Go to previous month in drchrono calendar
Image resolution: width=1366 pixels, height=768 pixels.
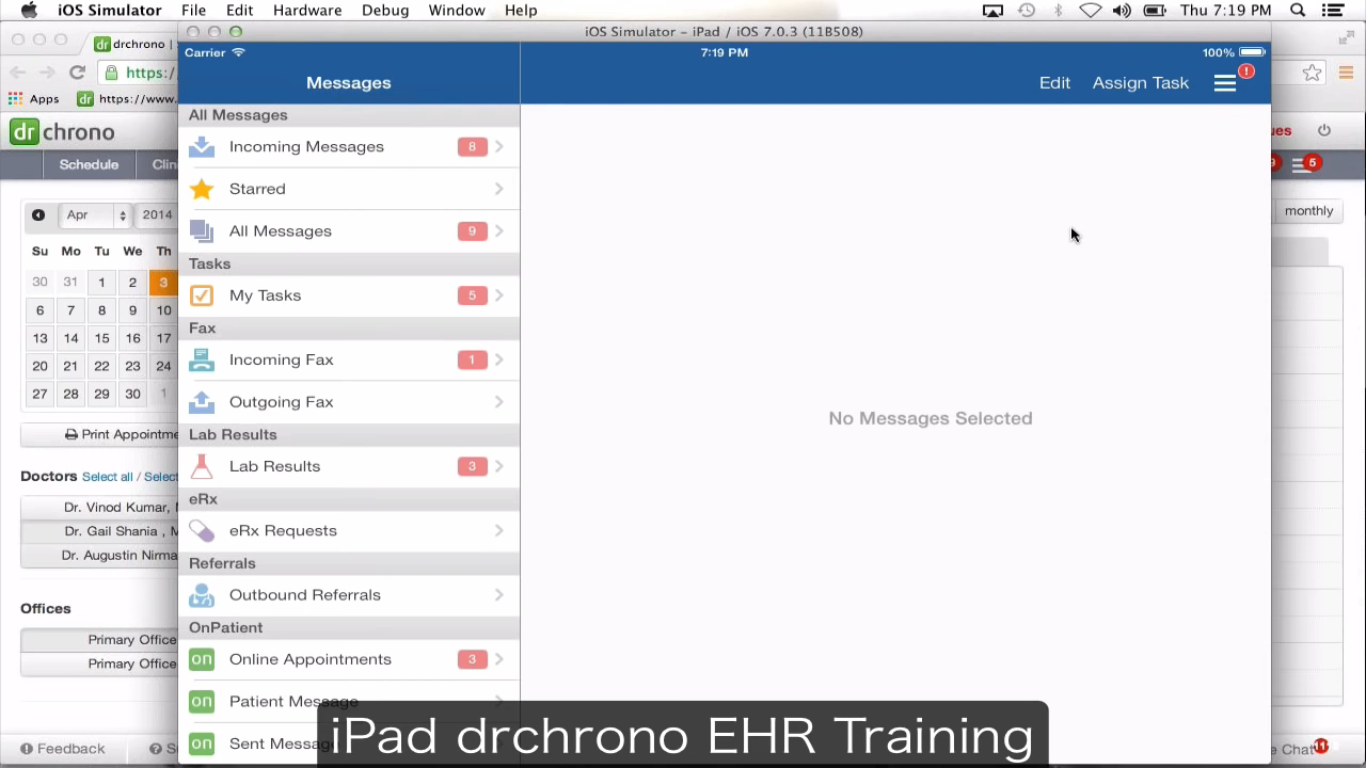point(38,215)
